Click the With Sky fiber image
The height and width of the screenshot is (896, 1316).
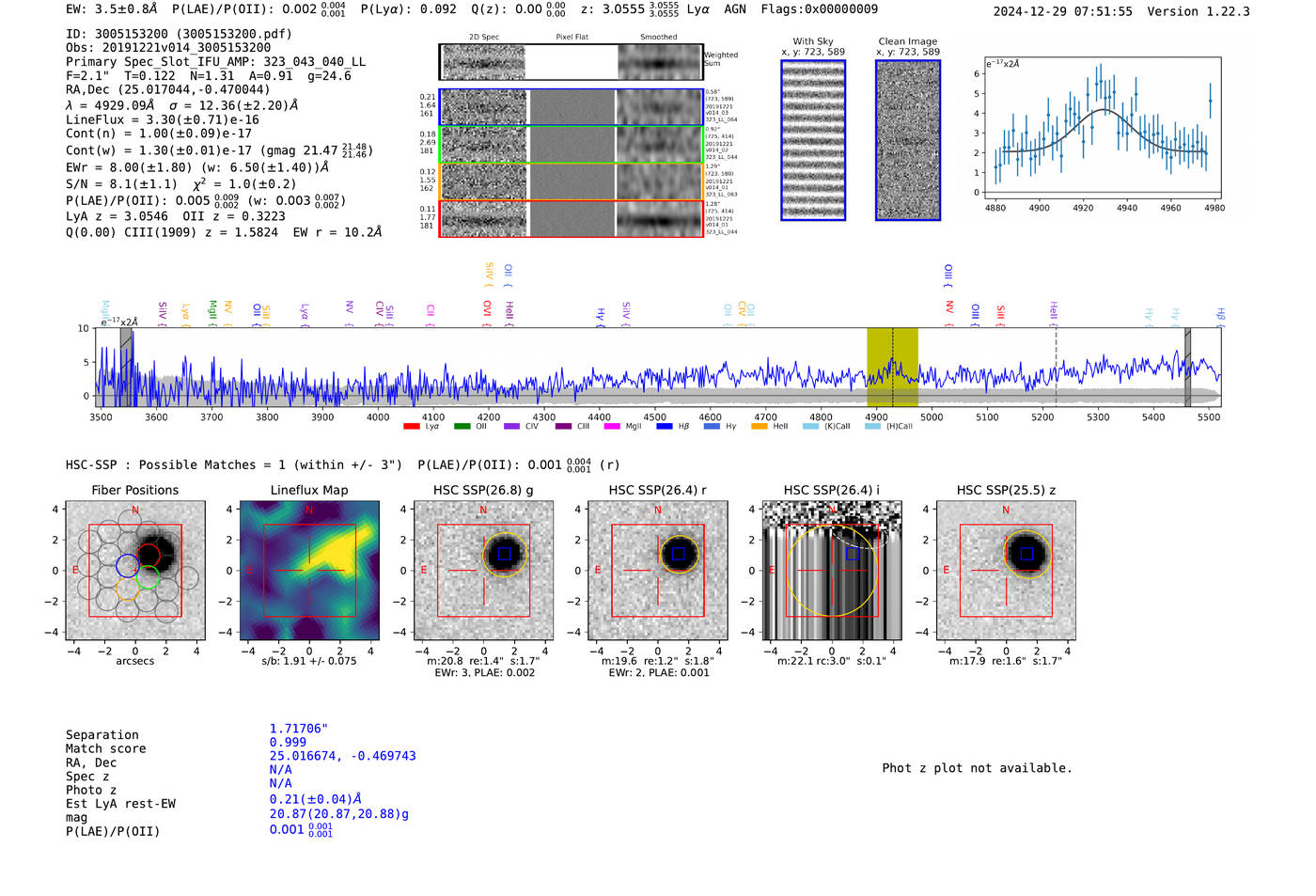(813, 140)
